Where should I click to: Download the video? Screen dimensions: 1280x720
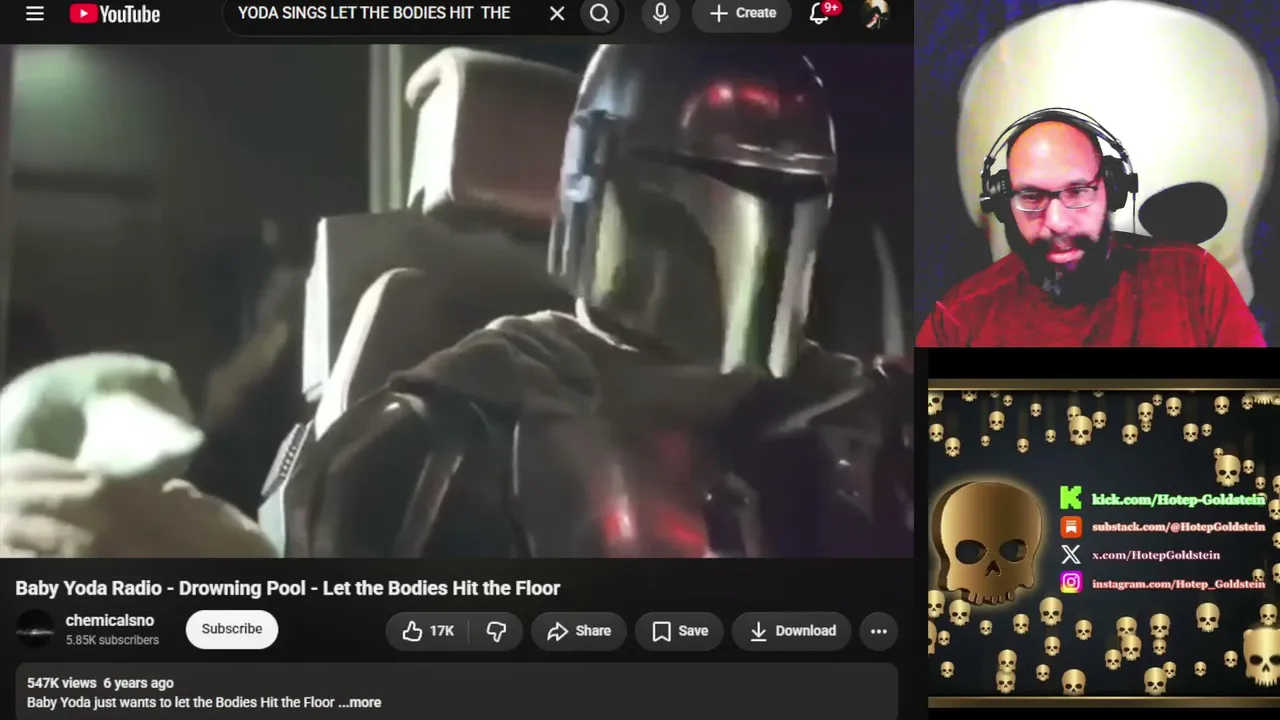793,631
